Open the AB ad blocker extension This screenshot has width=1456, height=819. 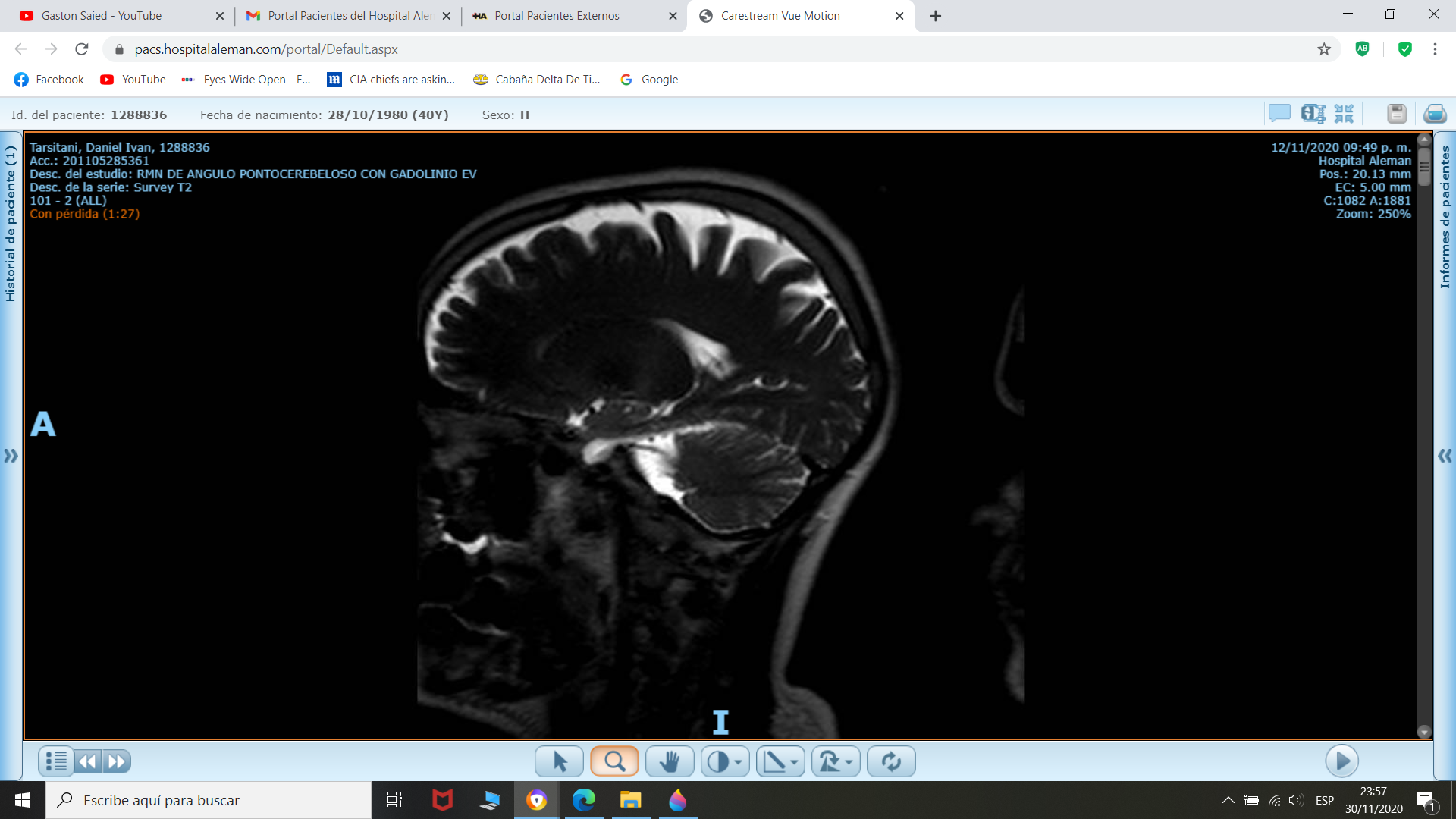click(x=1363, y=49)
